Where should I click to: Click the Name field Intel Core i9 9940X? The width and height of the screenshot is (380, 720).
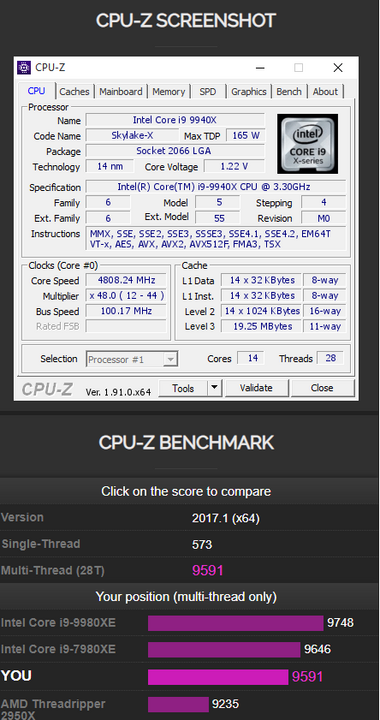pos(175,120)
